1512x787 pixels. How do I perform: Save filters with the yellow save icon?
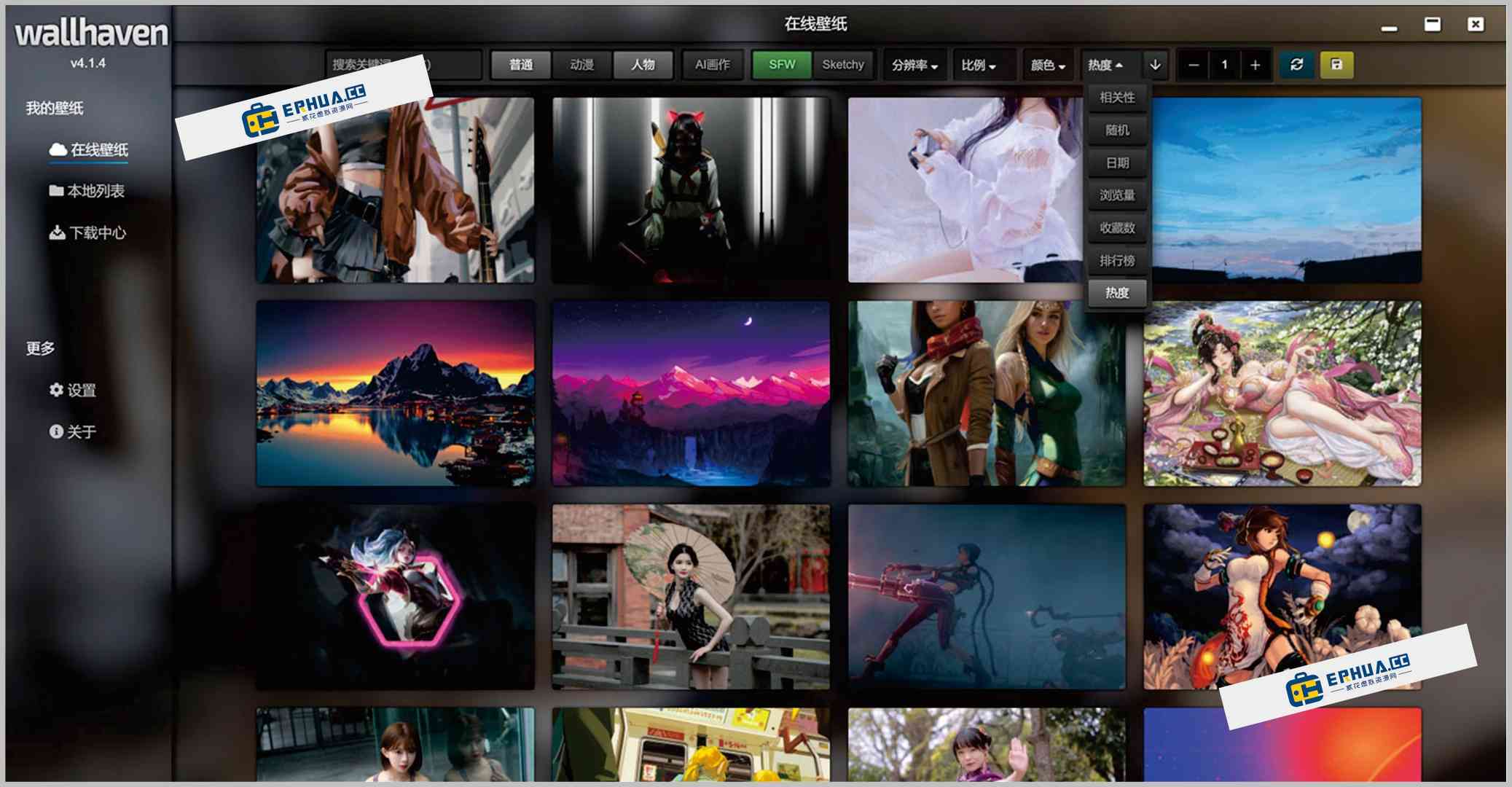pyautogui.click(x=1336, y=65)
